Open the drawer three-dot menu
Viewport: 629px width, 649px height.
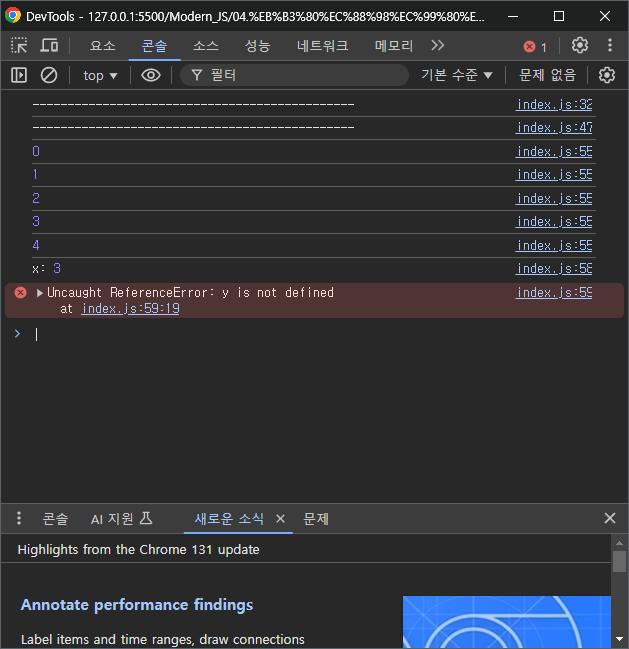19,518
